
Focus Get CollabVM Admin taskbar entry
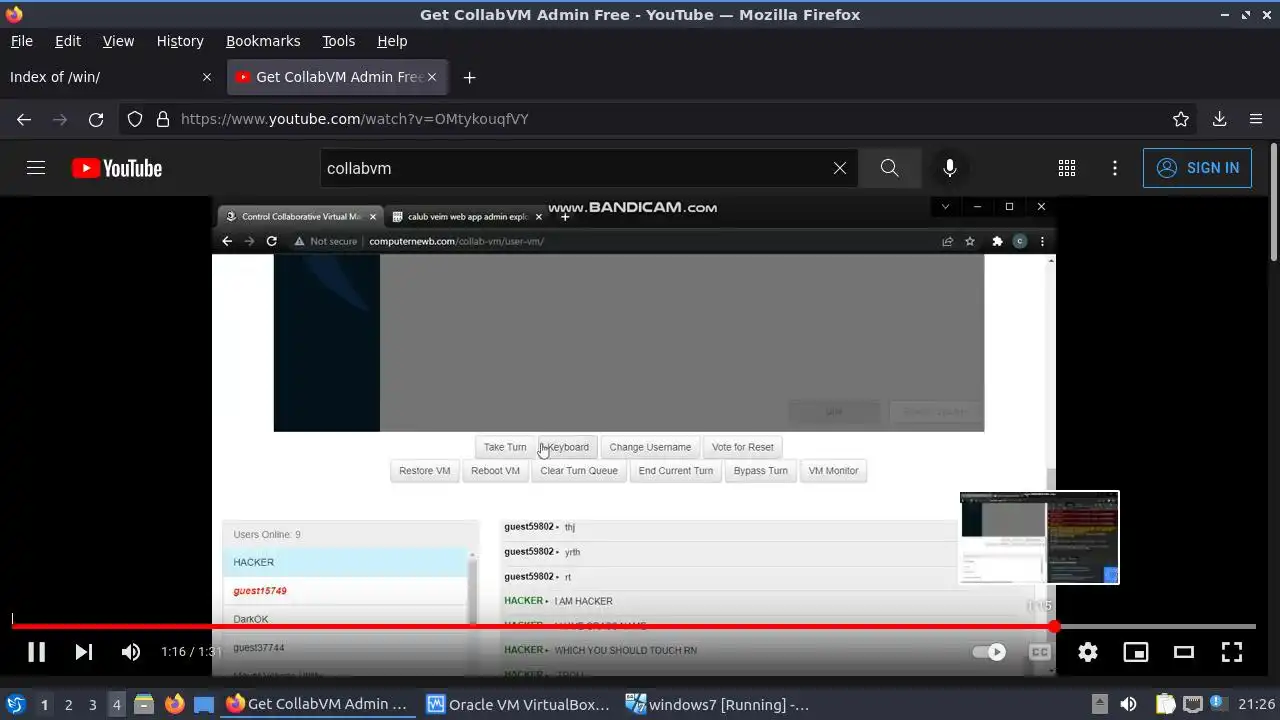[x=318, y=704]
